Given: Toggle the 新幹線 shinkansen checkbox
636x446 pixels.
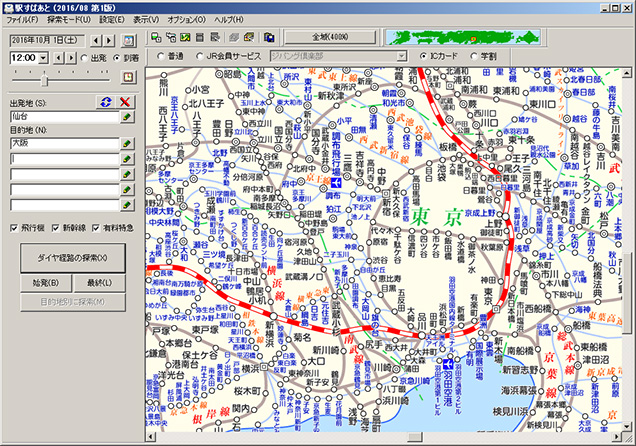Looking at the screenshot, I should 56,228.
